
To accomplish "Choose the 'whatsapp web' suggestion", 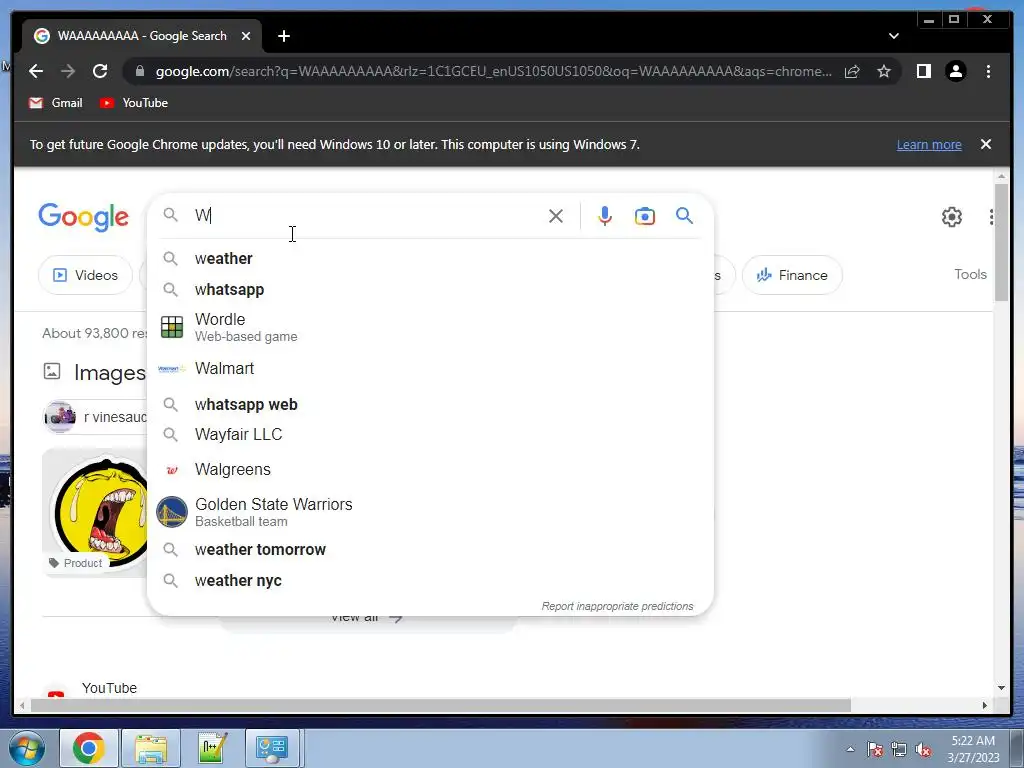I will [x=430, y=404].
